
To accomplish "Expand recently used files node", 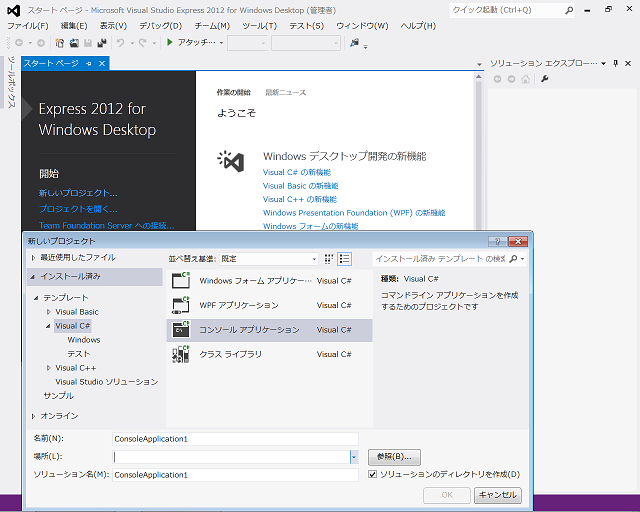I will click(x=33, y=258).
